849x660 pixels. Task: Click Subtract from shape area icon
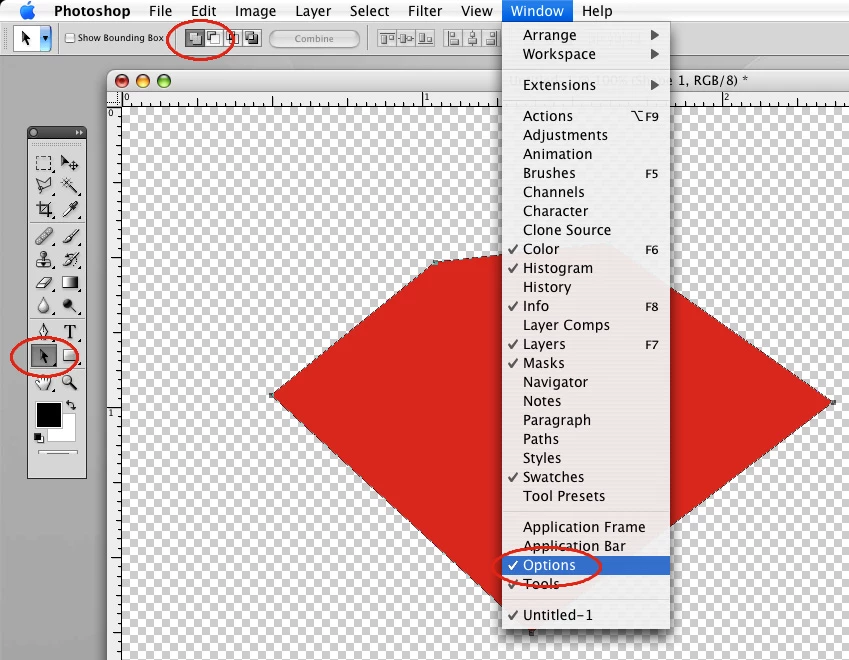coord(214,38)
